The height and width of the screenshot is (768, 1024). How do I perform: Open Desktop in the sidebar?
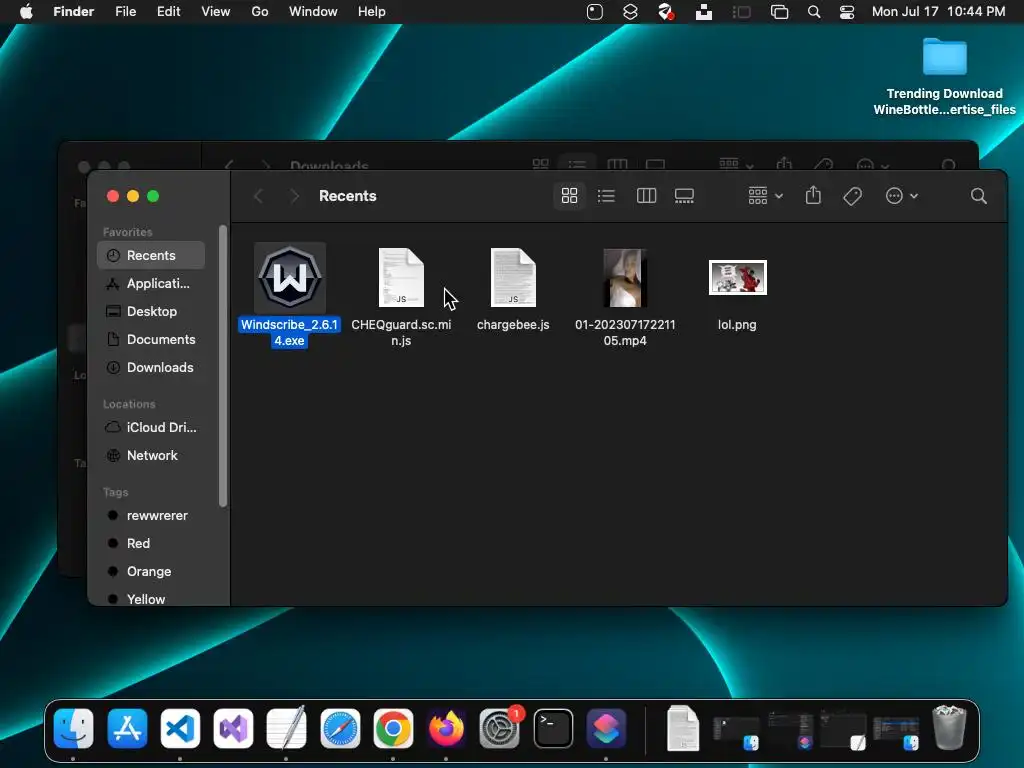(x=151, y=312)
